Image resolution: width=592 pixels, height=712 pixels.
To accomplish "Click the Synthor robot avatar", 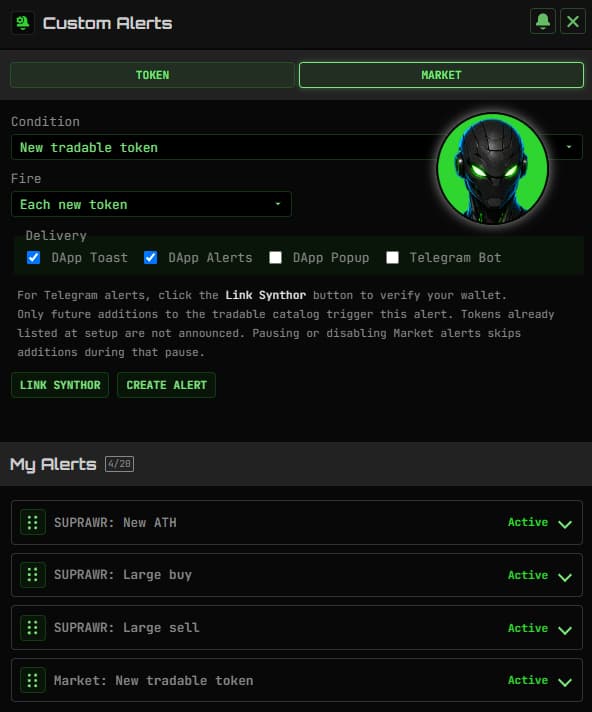I will tap(493, 169).
